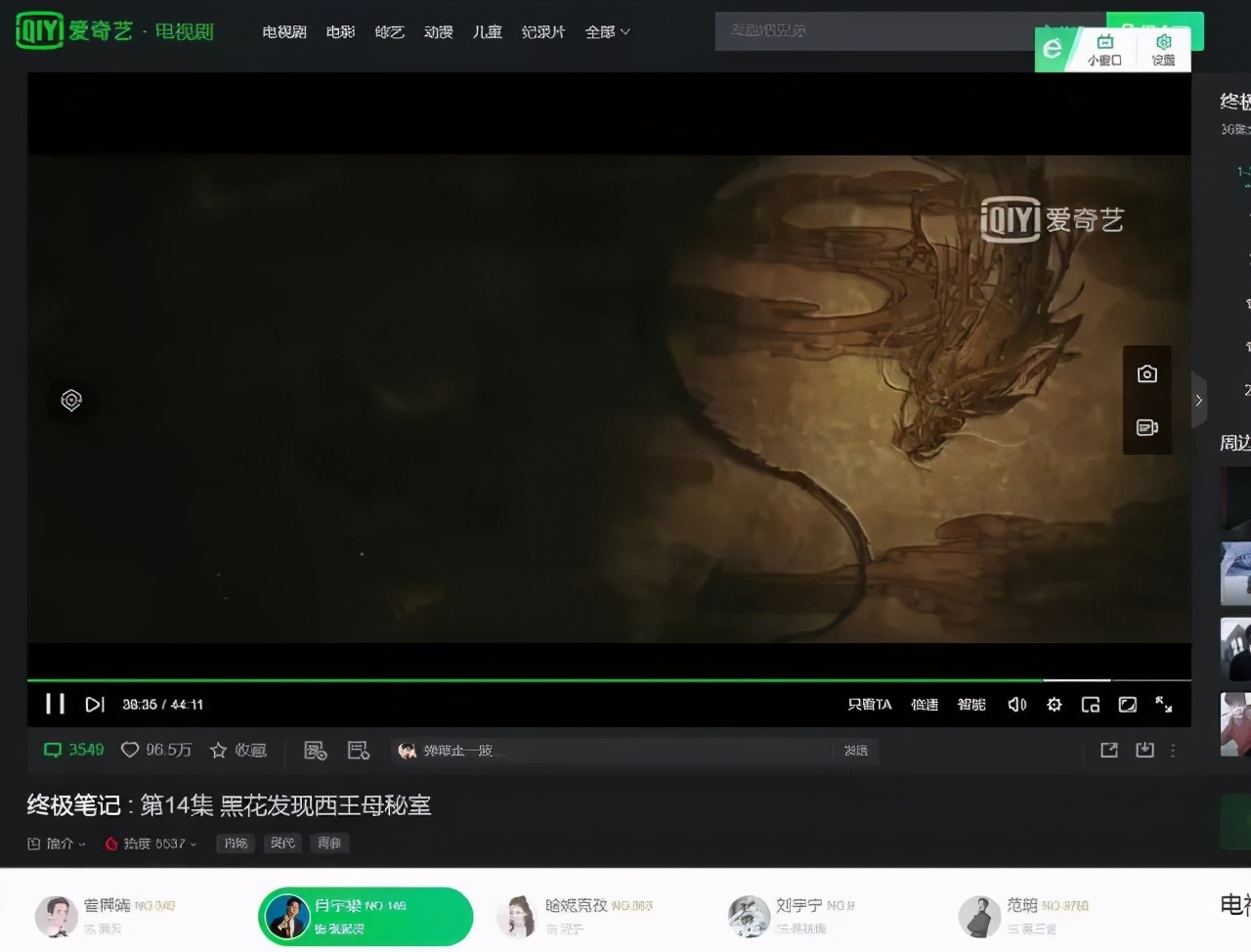Open the more options three-dot menu
Viewport: 1251px width, 952px height.
[x=1173, y=750]
